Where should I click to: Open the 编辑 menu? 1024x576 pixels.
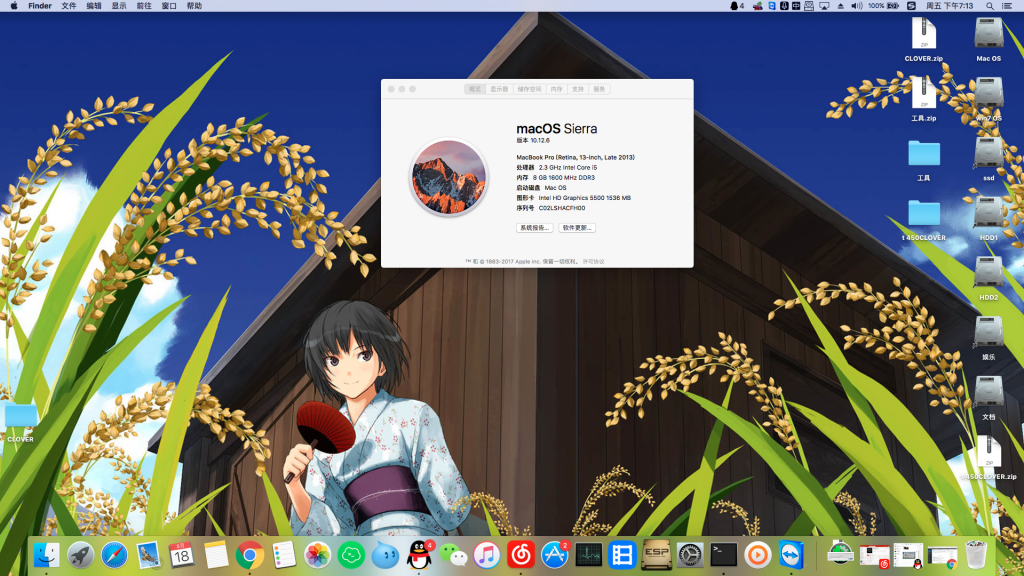click(x=94, y=6)
